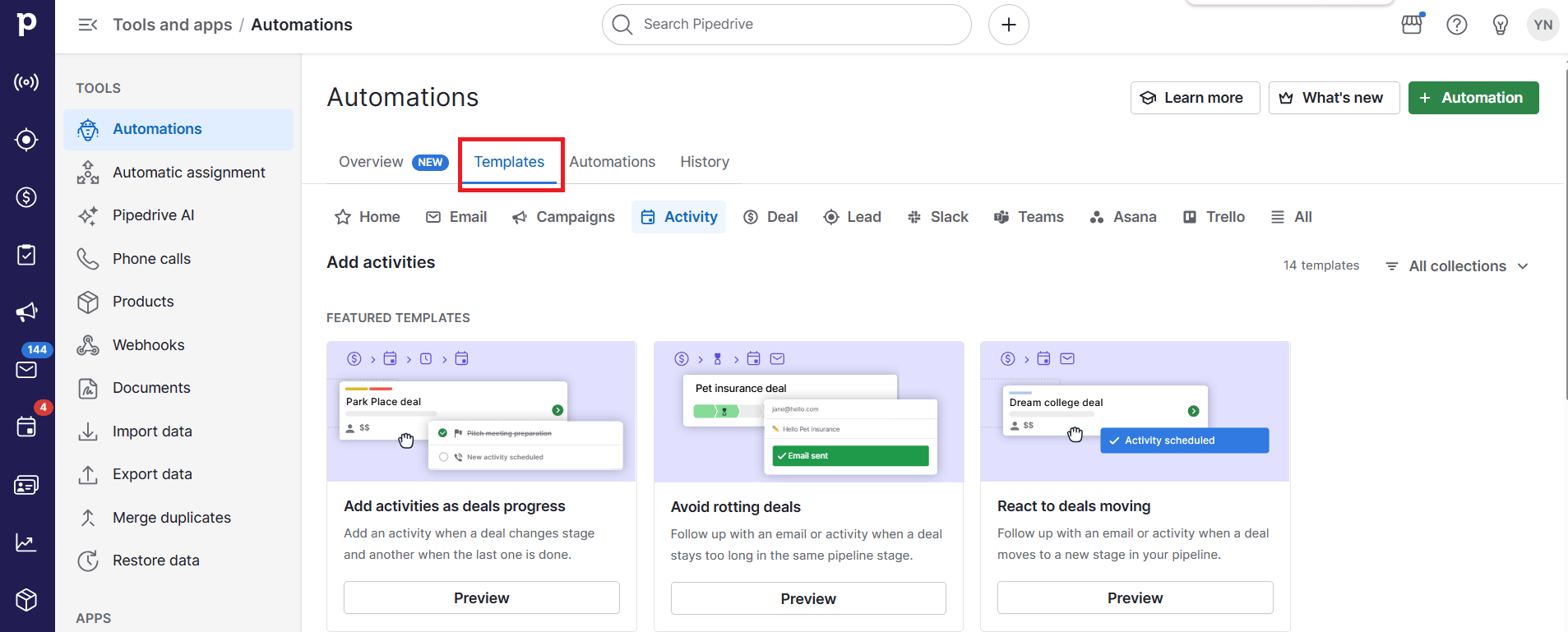
Task: Open Documents in the tools sidebar
Action: point(178,388)
